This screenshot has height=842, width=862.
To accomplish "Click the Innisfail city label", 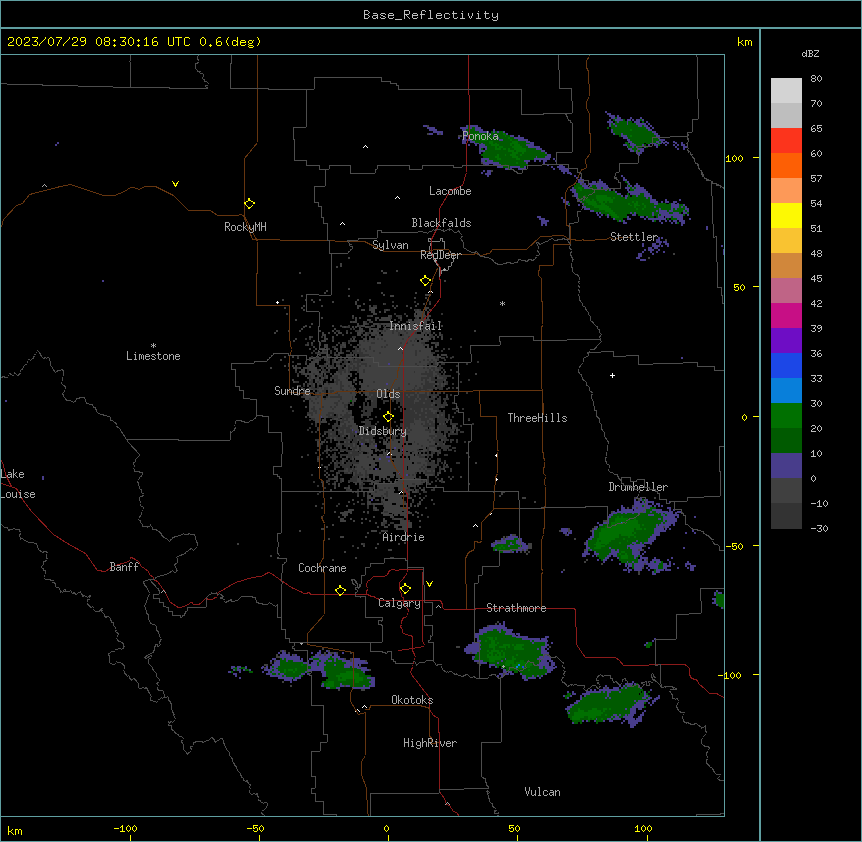I will coord(416,326).
